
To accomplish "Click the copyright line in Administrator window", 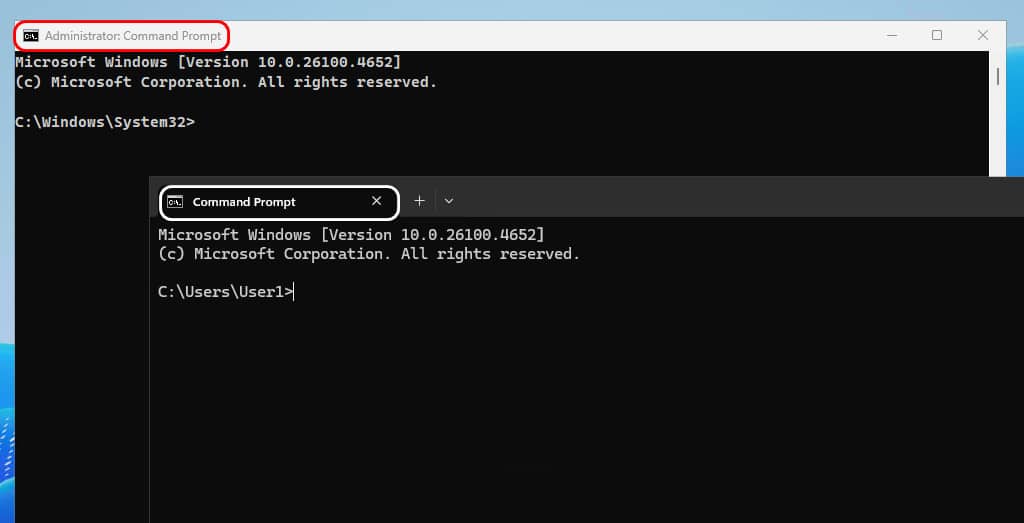I will (x=226, y=82).
